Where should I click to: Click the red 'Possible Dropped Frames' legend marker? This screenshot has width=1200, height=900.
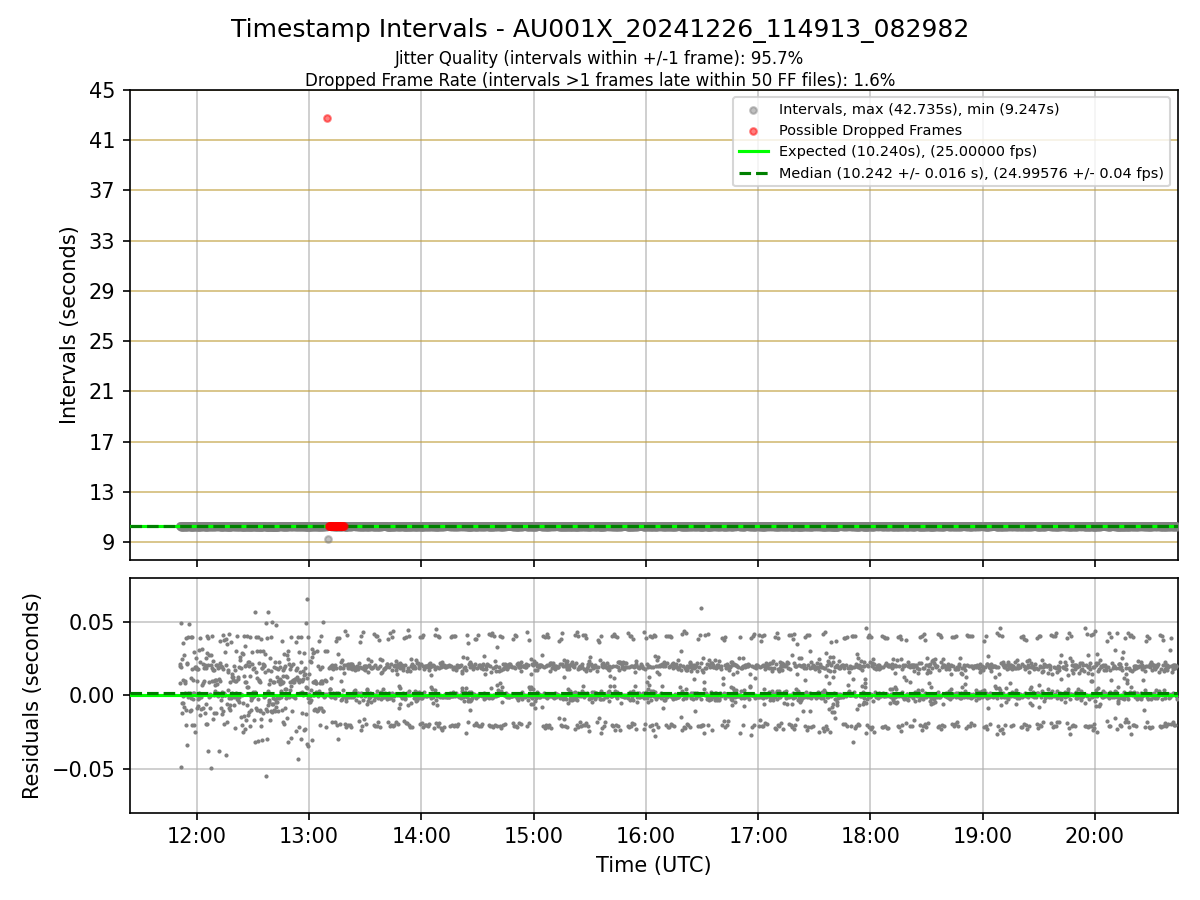tap(754, 130)
